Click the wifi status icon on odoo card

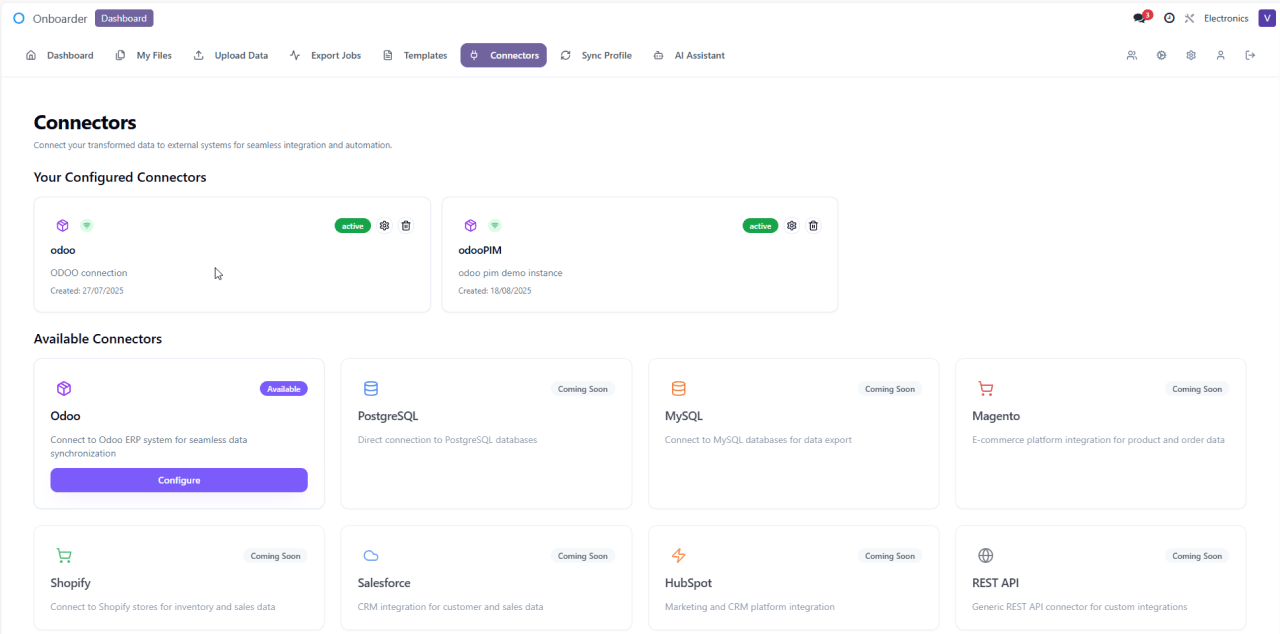pos(87,226)
